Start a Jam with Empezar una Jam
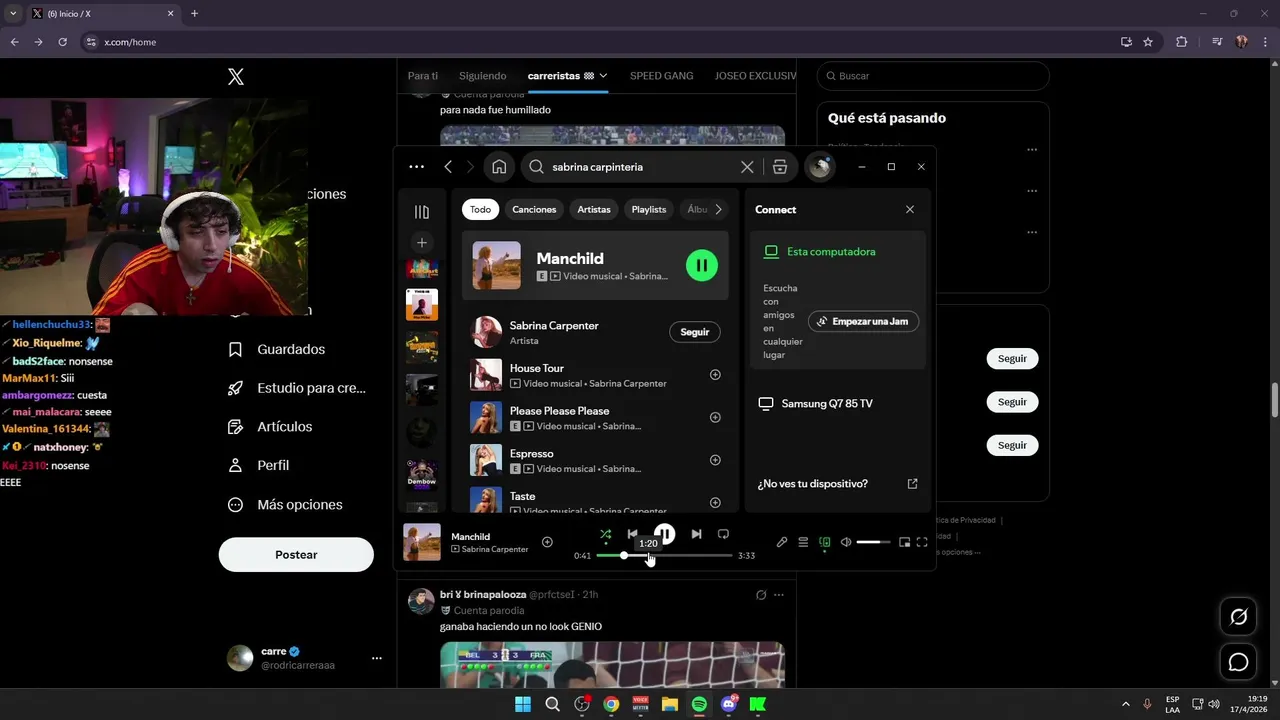The image size is (1280, 720). [864, 321]
